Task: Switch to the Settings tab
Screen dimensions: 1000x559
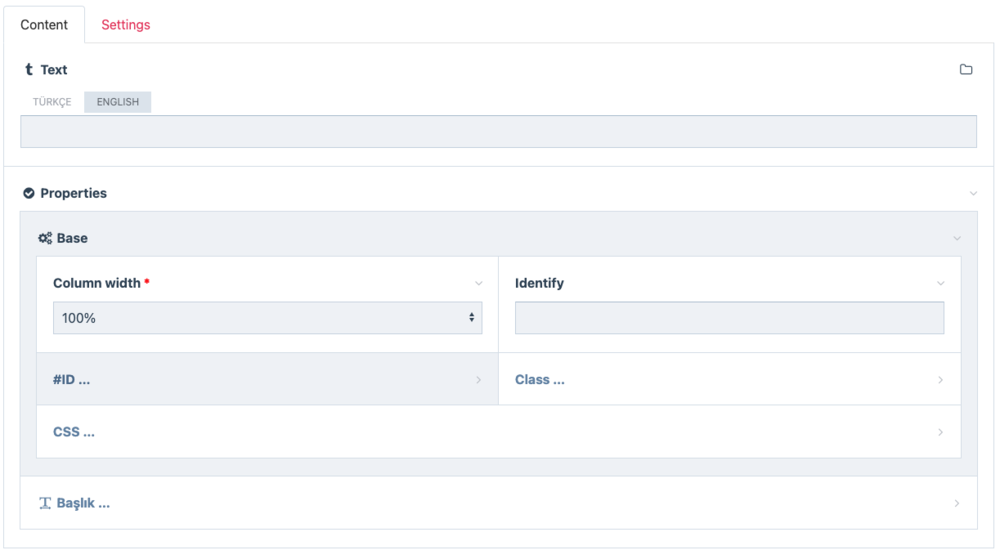Action: (125, 25)
